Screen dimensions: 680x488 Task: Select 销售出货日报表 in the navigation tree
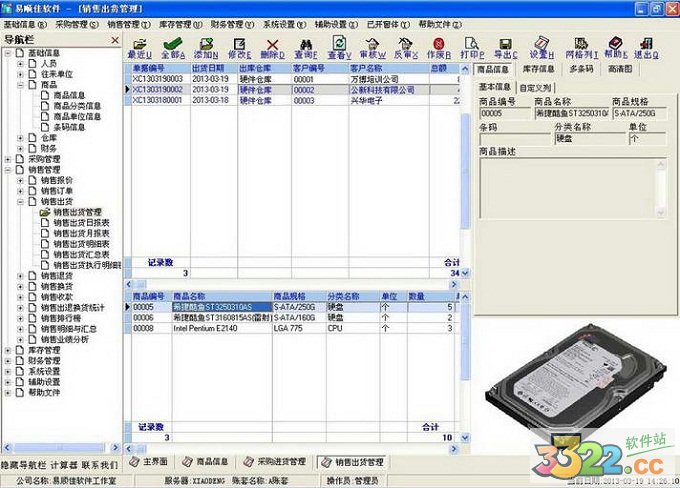coord(81,223)
